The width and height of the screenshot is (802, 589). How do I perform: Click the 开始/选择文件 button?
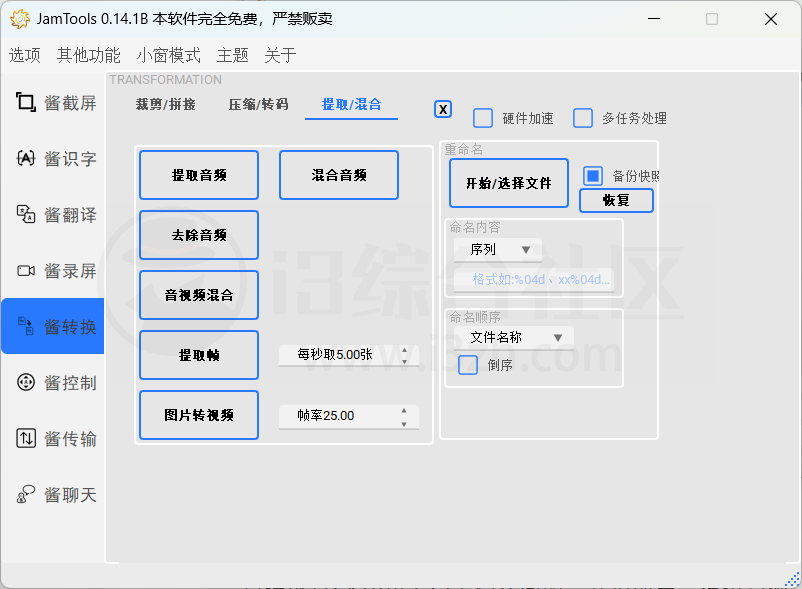click(509, 183)
